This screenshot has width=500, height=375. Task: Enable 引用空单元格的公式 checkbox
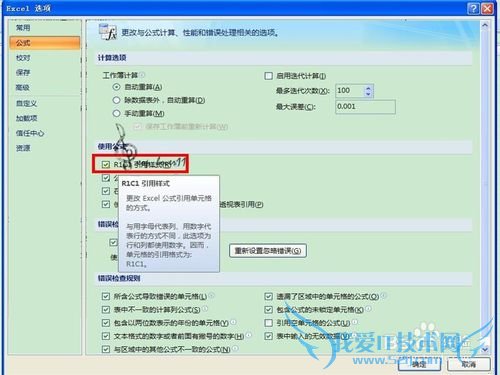tap(269, 323)
